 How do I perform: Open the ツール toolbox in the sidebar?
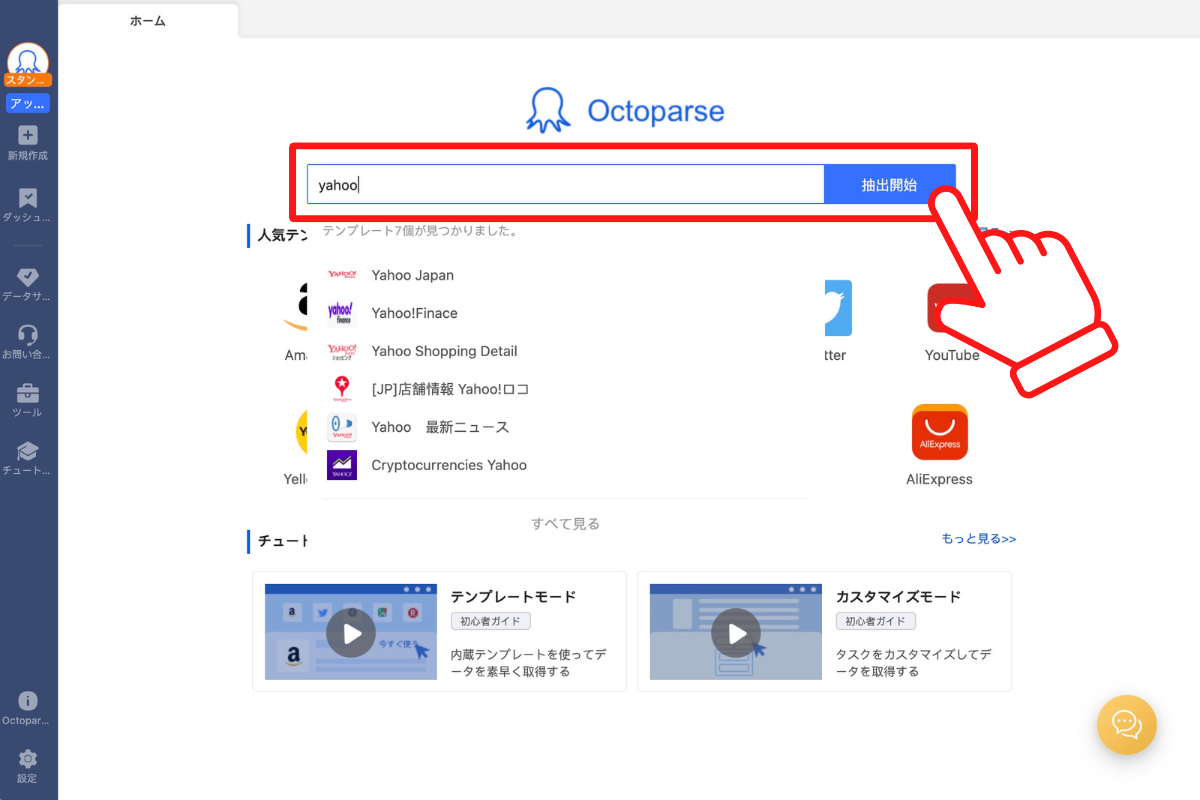click(28, 400)
